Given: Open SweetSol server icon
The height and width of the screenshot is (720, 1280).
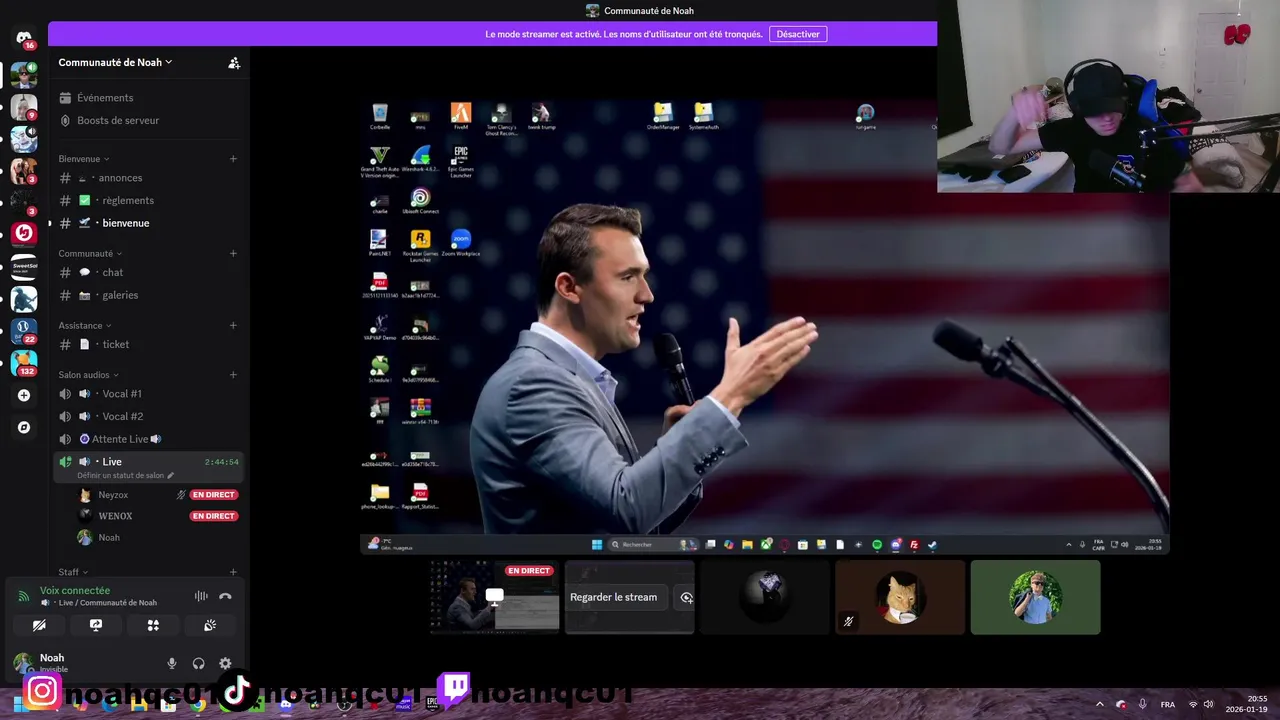Looking at the screenshot, I should click(x=24, y=266).
